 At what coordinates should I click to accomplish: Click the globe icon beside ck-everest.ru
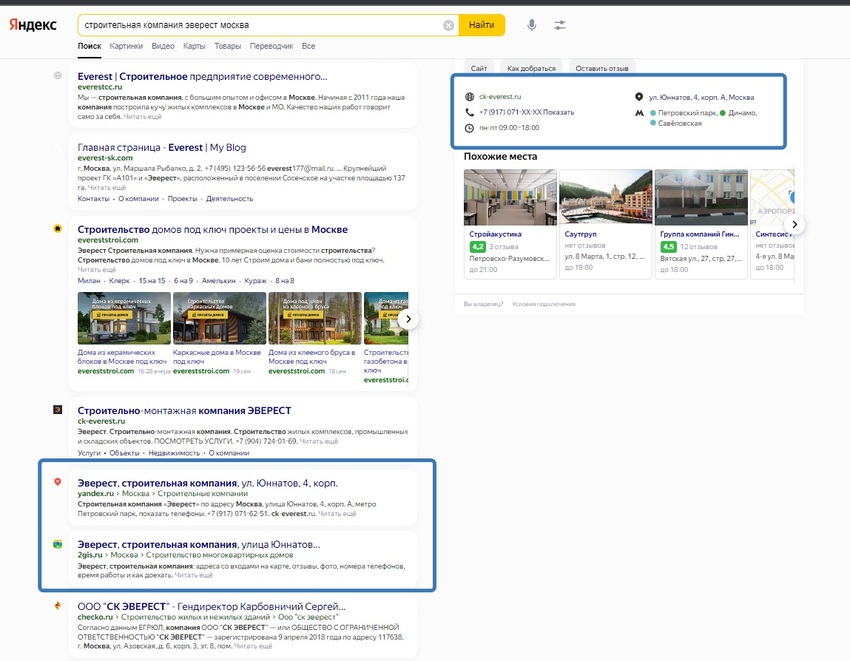(469, 97)
